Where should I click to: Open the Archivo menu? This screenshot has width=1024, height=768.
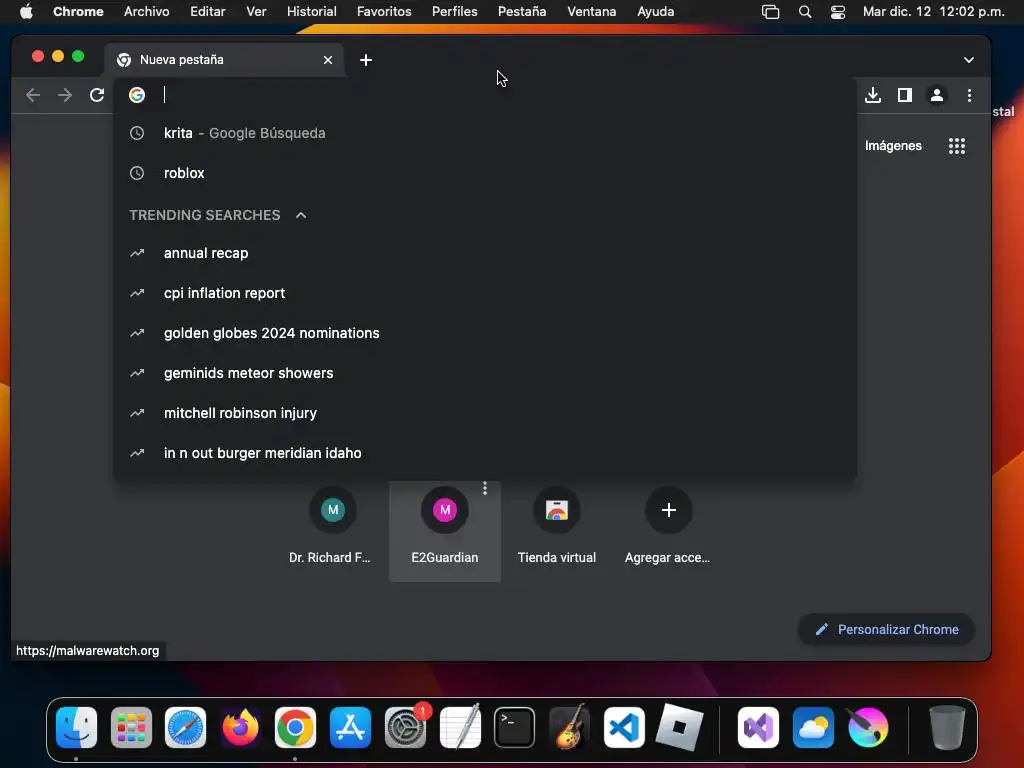click(146, 12)
